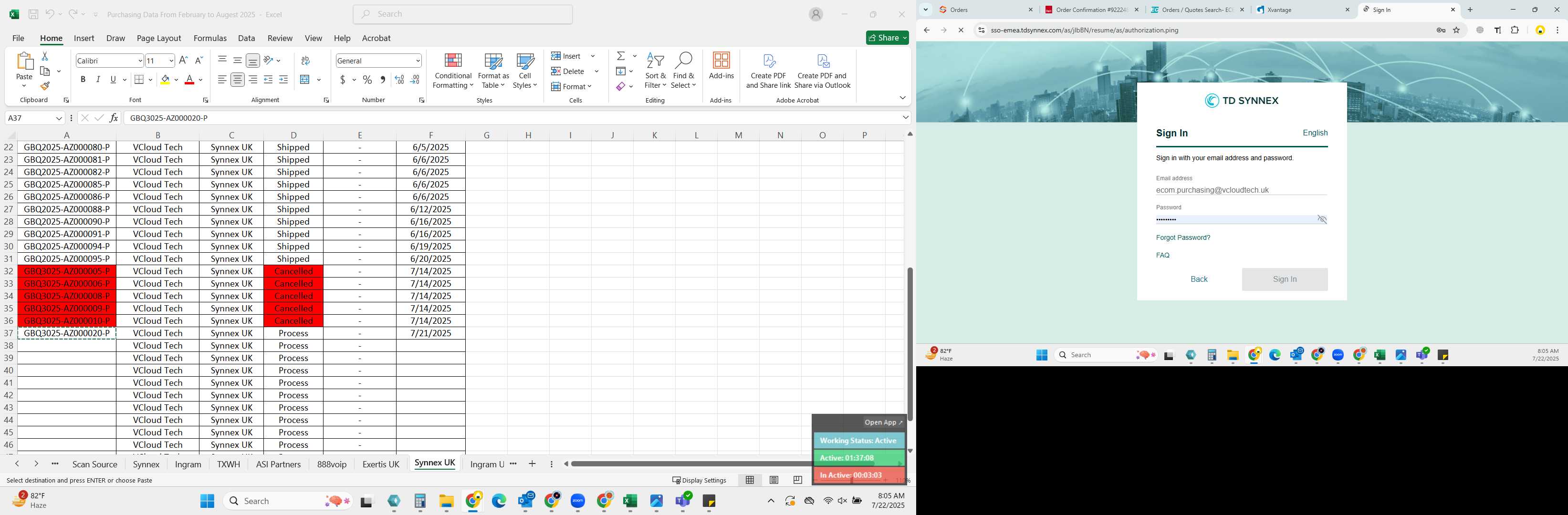Collapse the ribbon with the chevron
This screenshot has width=1568, height=515.
pyautogui.click(x=902, y=98)
